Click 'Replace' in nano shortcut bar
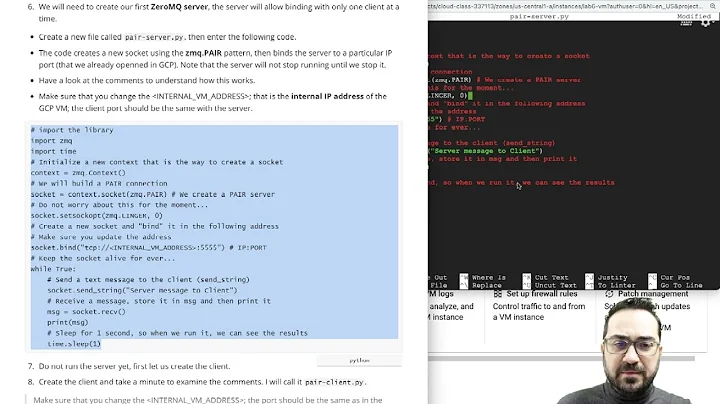Image resolution: width=720 pixels, height=404 pixels. click(487, 285)
